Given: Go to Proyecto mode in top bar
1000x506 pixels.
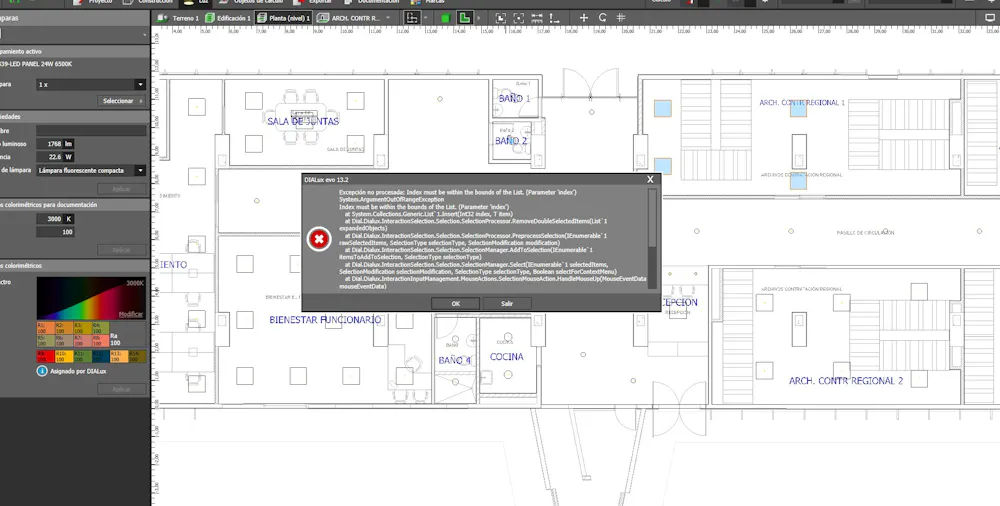Looking at the screenshot, I should coord(94,3).
